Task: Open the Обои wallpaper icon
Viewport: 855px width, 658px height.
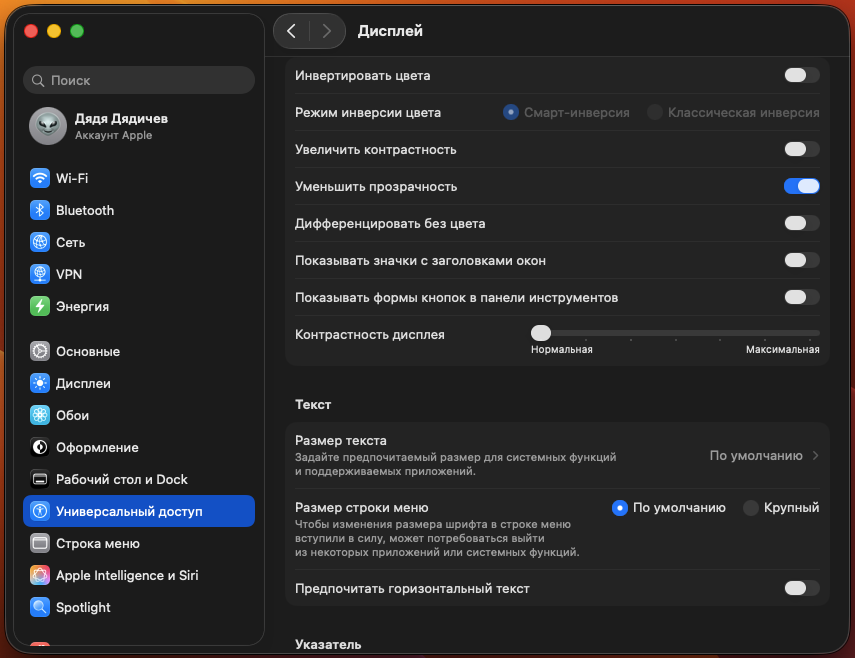Action: 40,416
